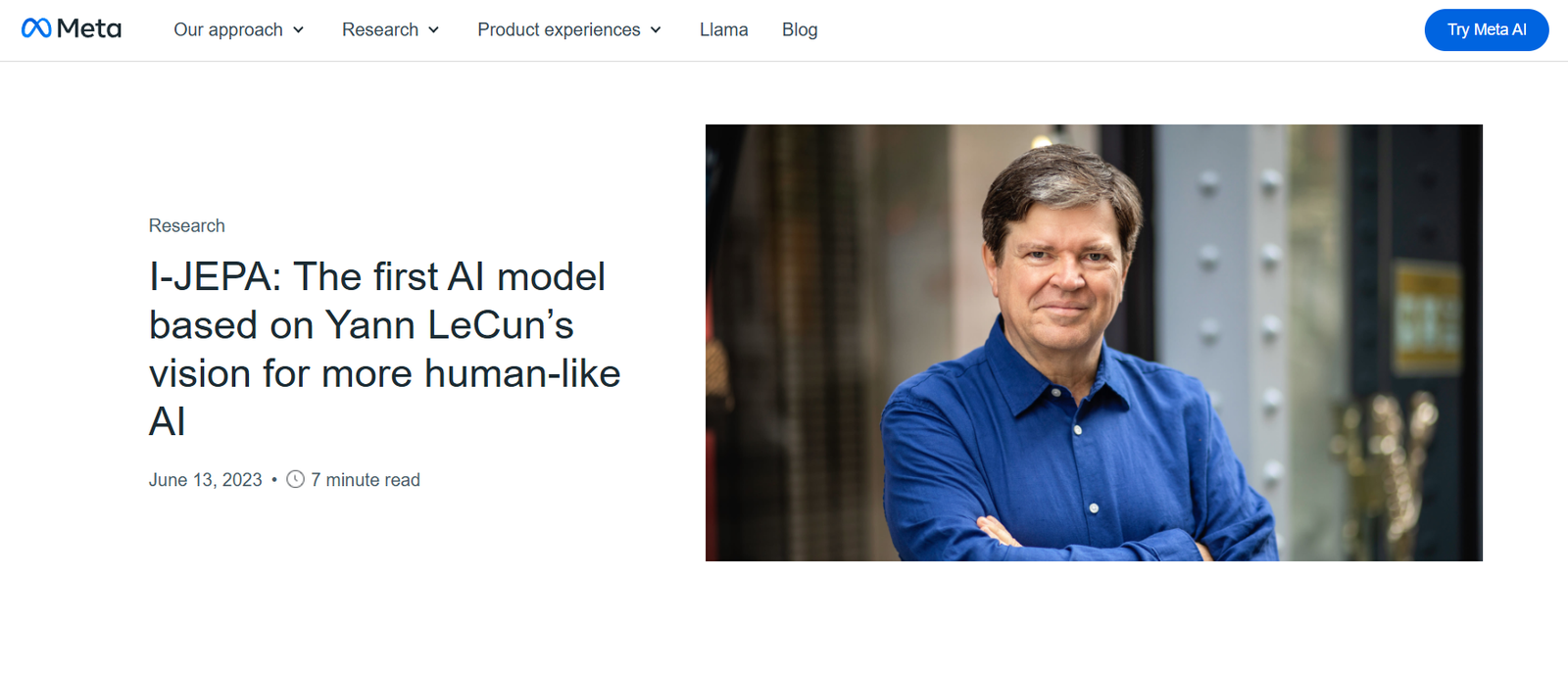Click the bullet separator after the date
Screen dimensions: 1568x676
[274, 480]
